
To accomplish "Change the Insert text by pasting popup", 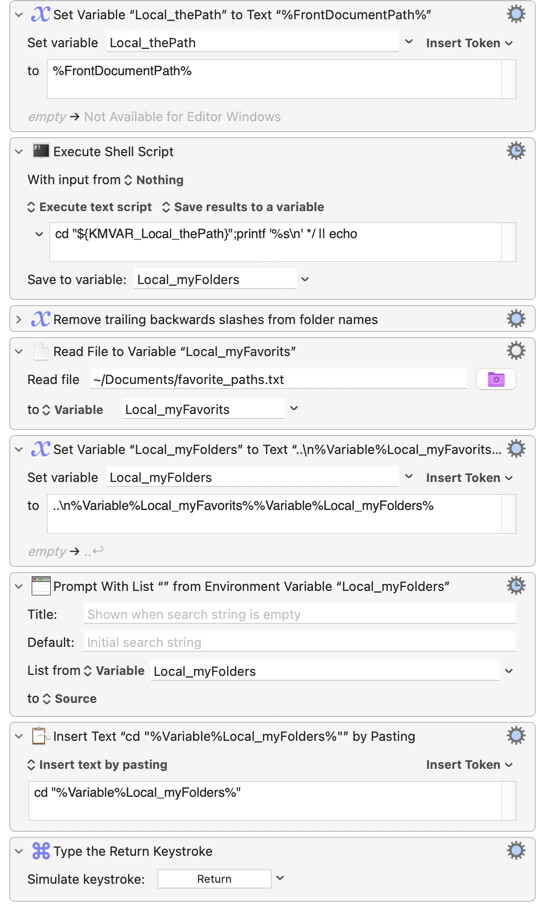I will tap(97, 764).
